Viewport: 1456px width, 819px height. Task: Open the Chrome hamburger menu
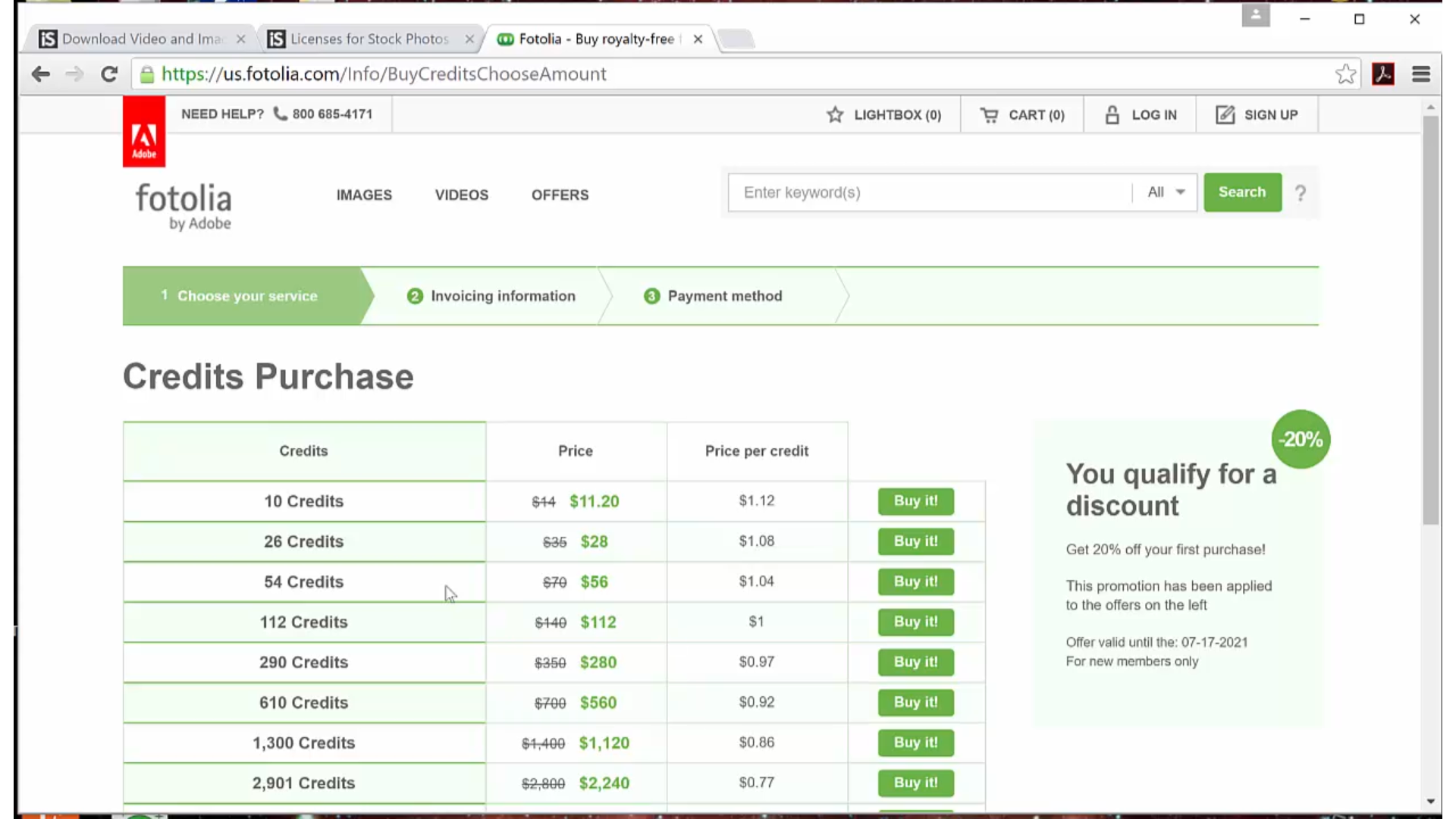click(1421, 74)
